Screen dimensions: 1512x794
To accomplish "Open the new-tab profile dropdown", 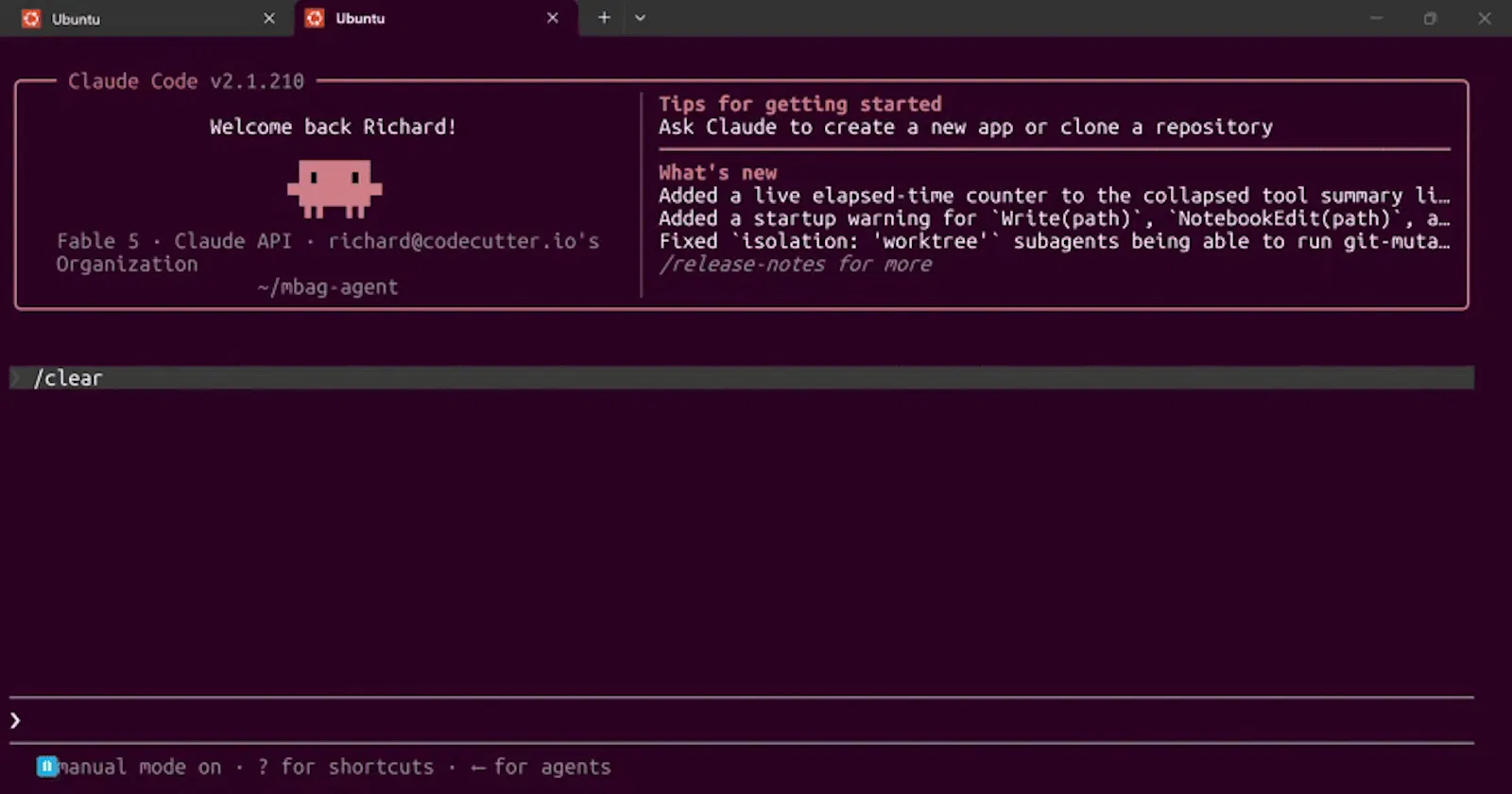I will pos(640,17).
